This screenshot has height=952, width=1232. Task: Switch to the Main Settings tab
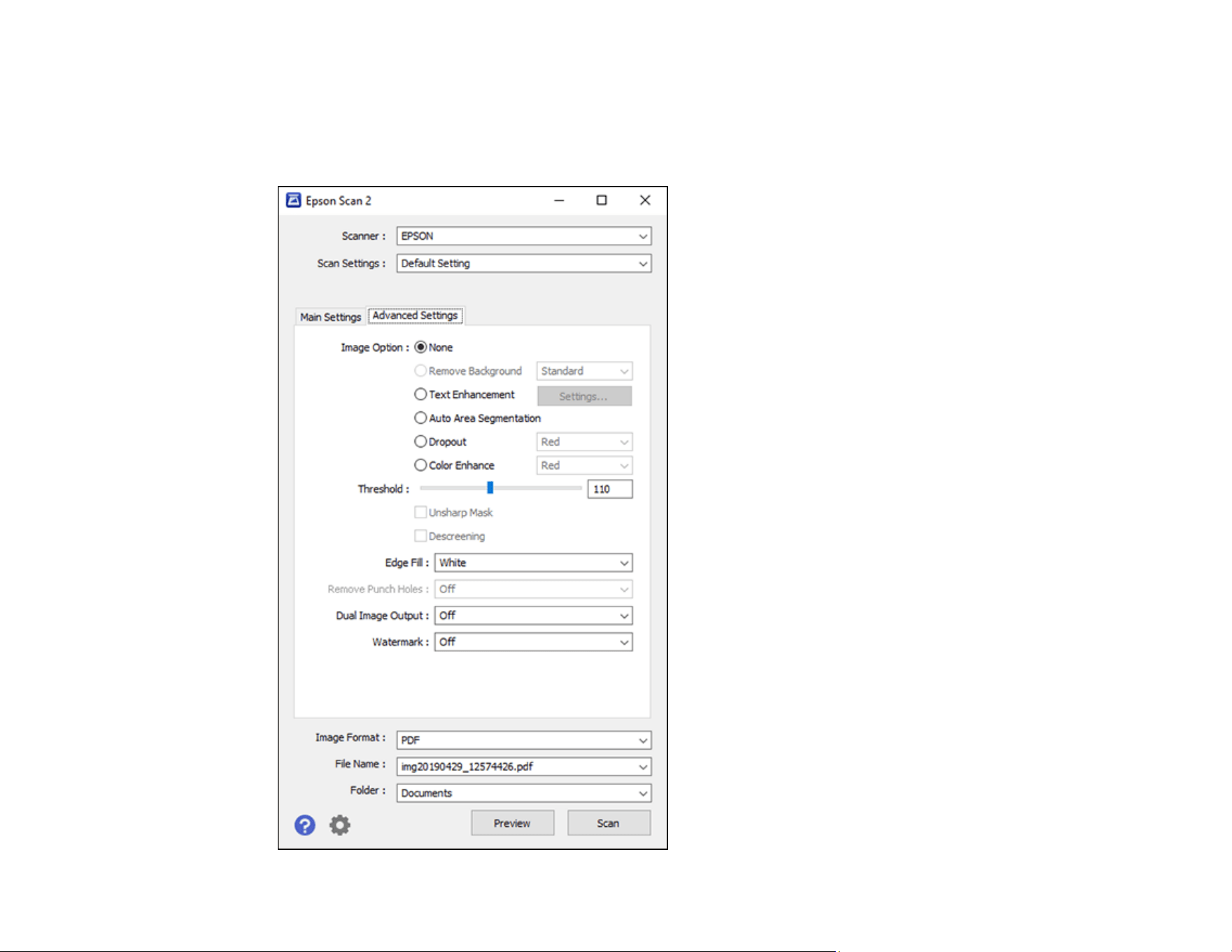331,317
